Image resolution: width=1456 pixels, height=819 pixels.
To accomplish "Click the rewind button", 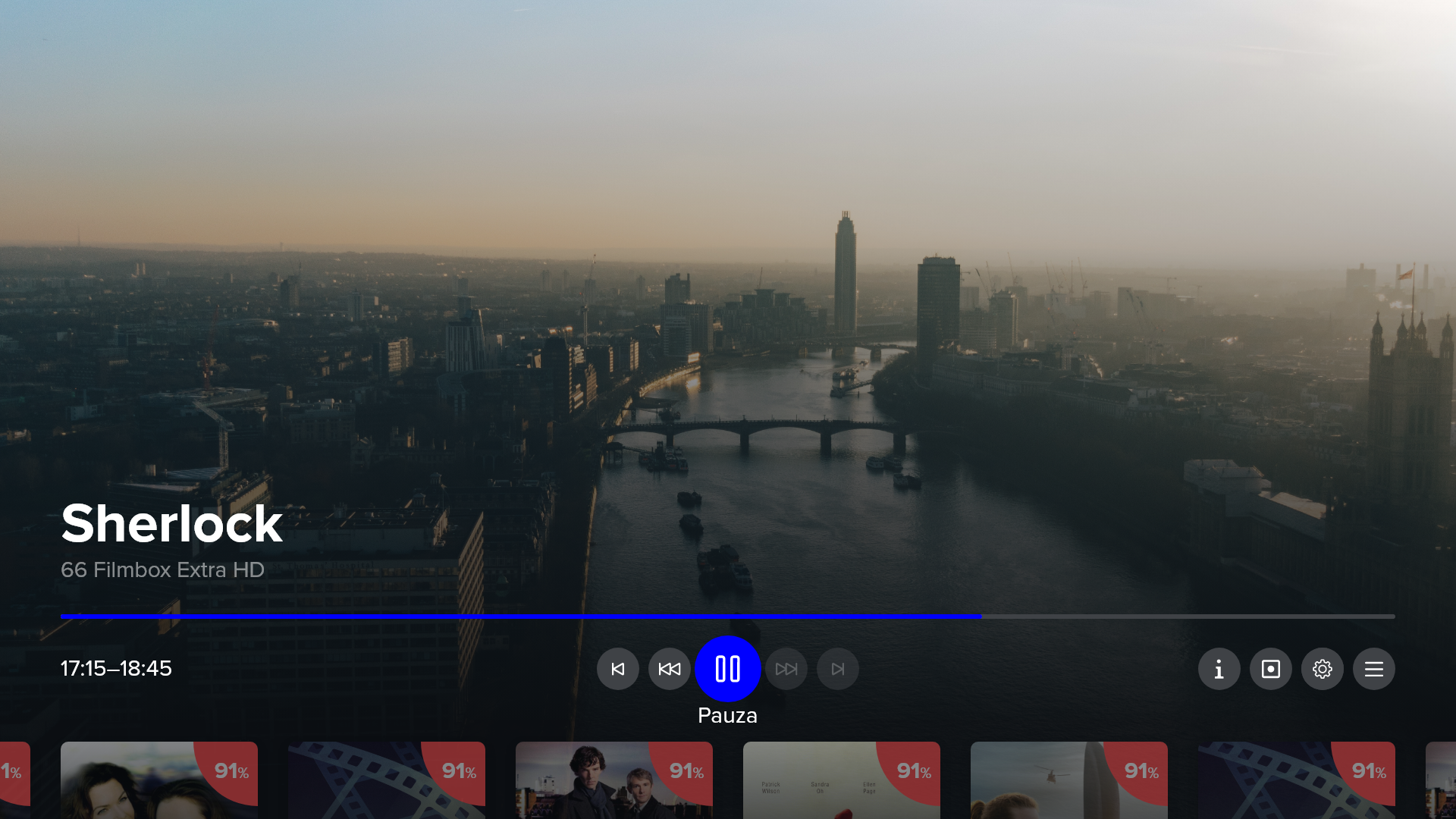I will pyautogui.click(x=670, y=669).
